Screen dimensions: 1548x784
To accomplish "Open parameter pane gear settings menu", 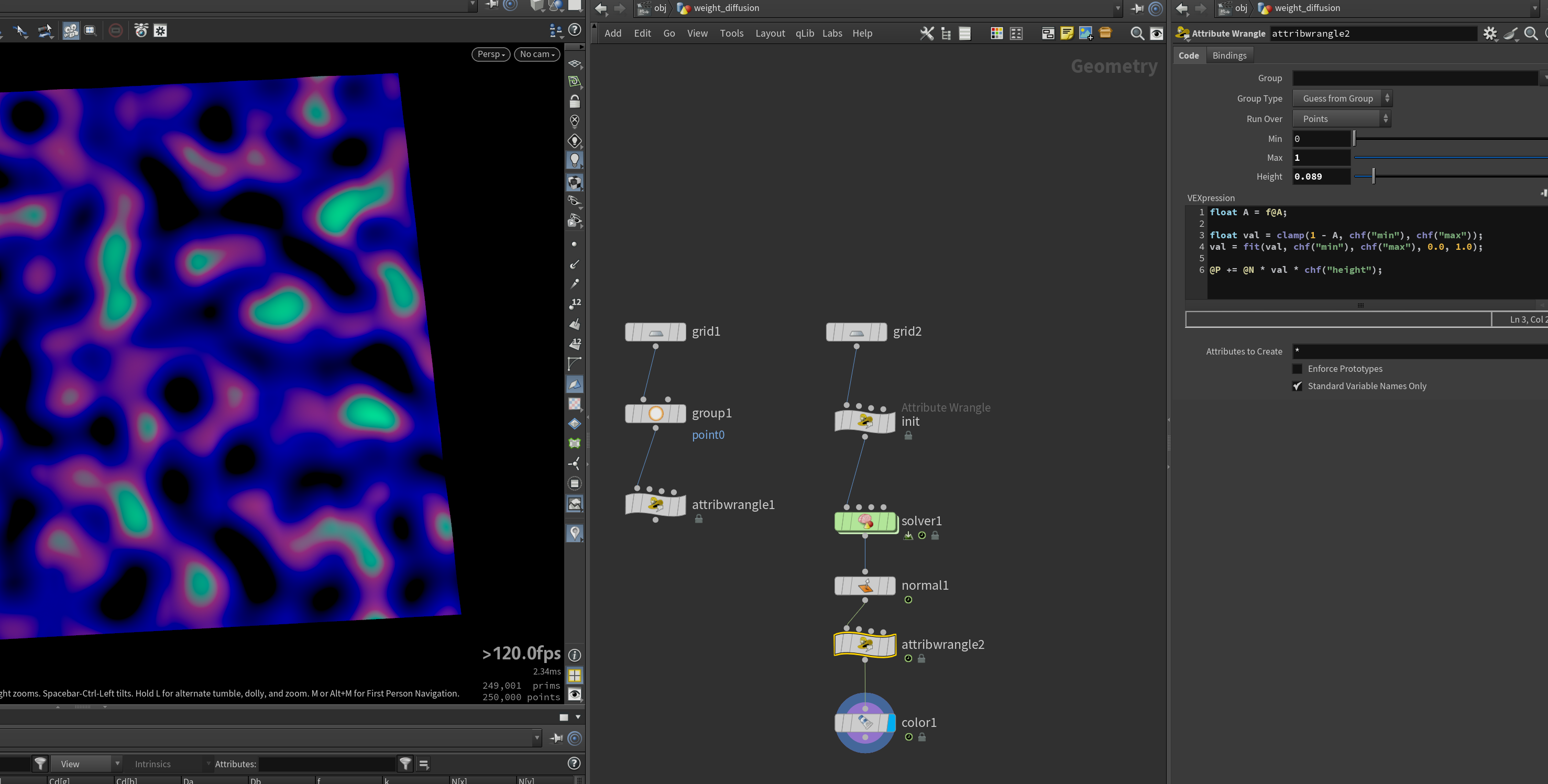I will pyautogui.click(x=1490, y=34).
